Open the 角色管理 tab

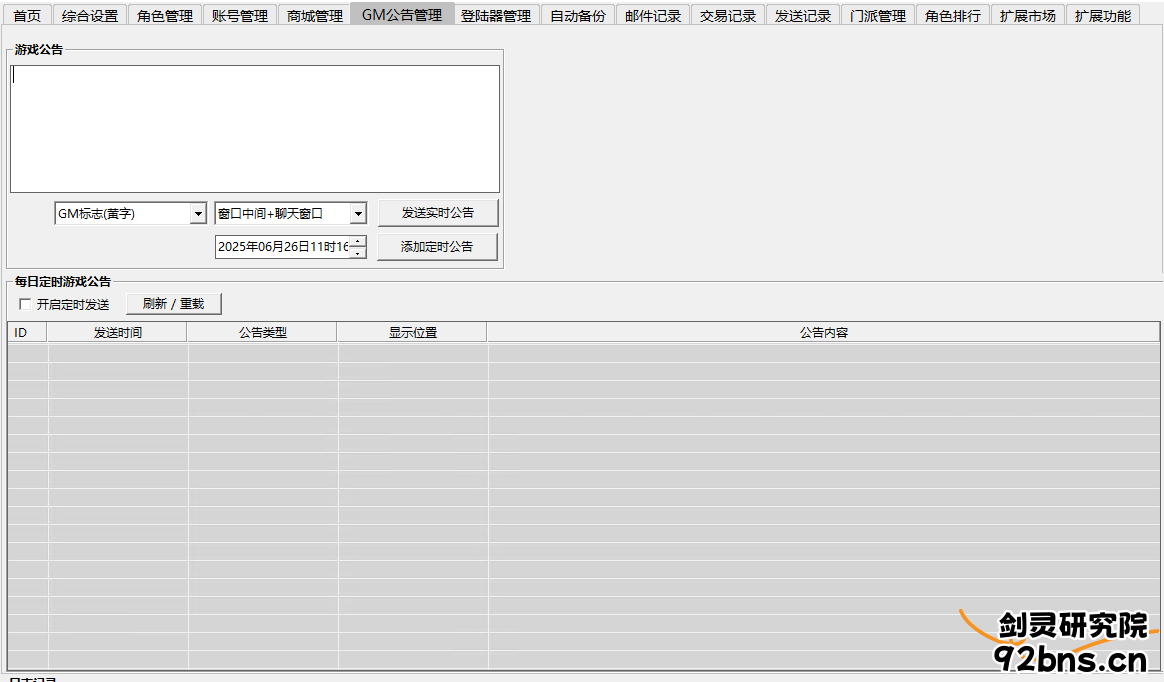[165, 16]
